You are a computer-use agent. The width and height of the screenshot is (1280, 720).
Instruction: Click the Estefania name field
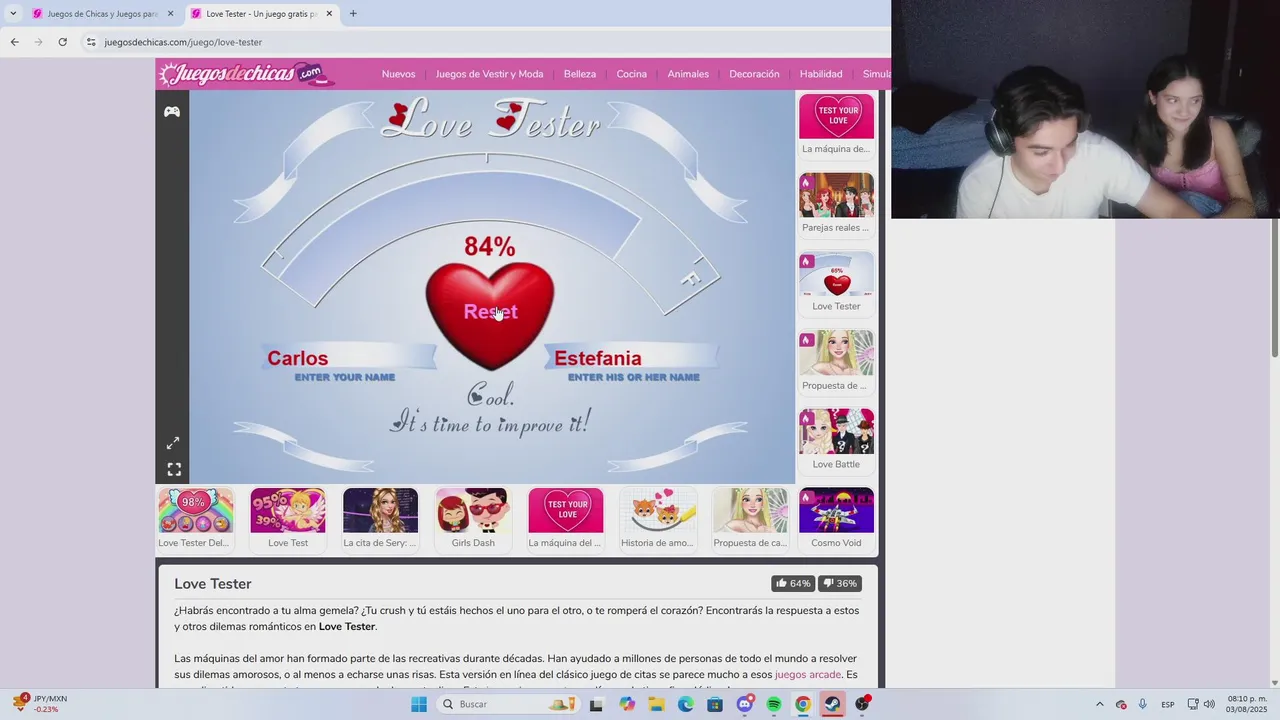click(633, 358)
